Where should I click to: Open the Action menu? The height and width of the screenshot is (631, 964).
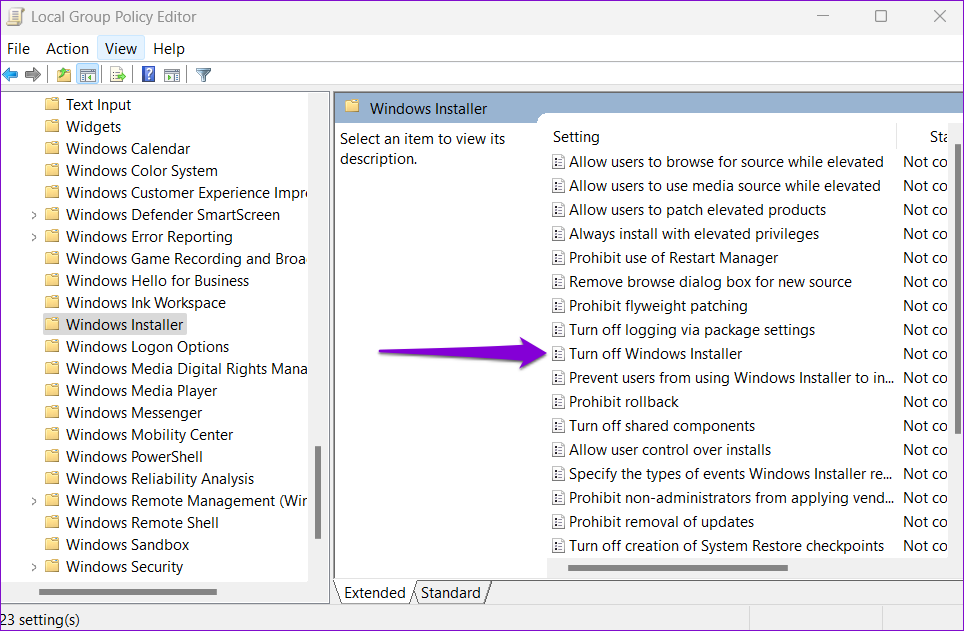(x=67, y=48)
